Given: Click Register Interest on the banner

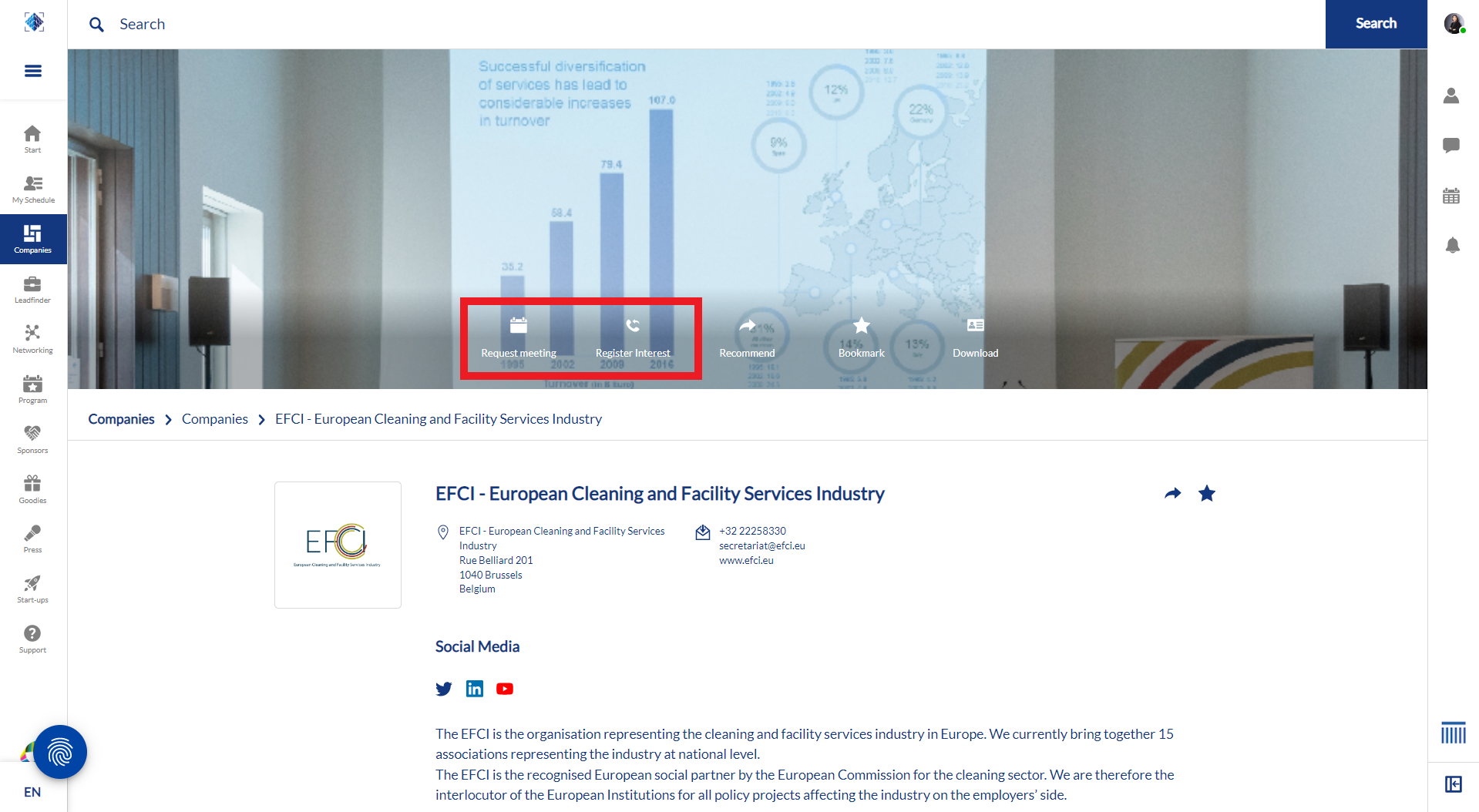Looking at the screenshot, I should point(633,338).
